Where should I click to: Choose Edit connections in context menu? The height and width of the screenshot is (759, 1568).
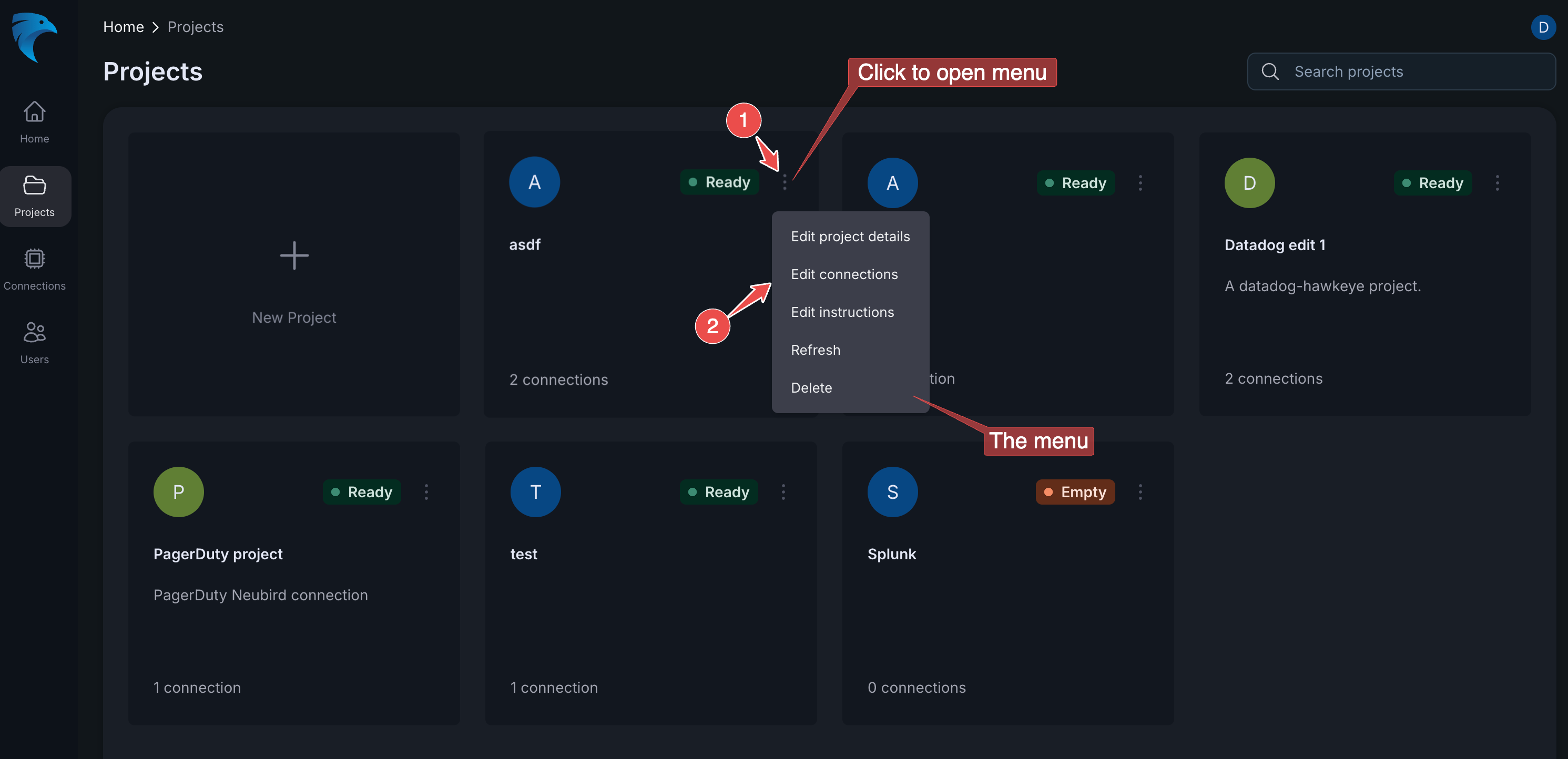click(844, 274)
